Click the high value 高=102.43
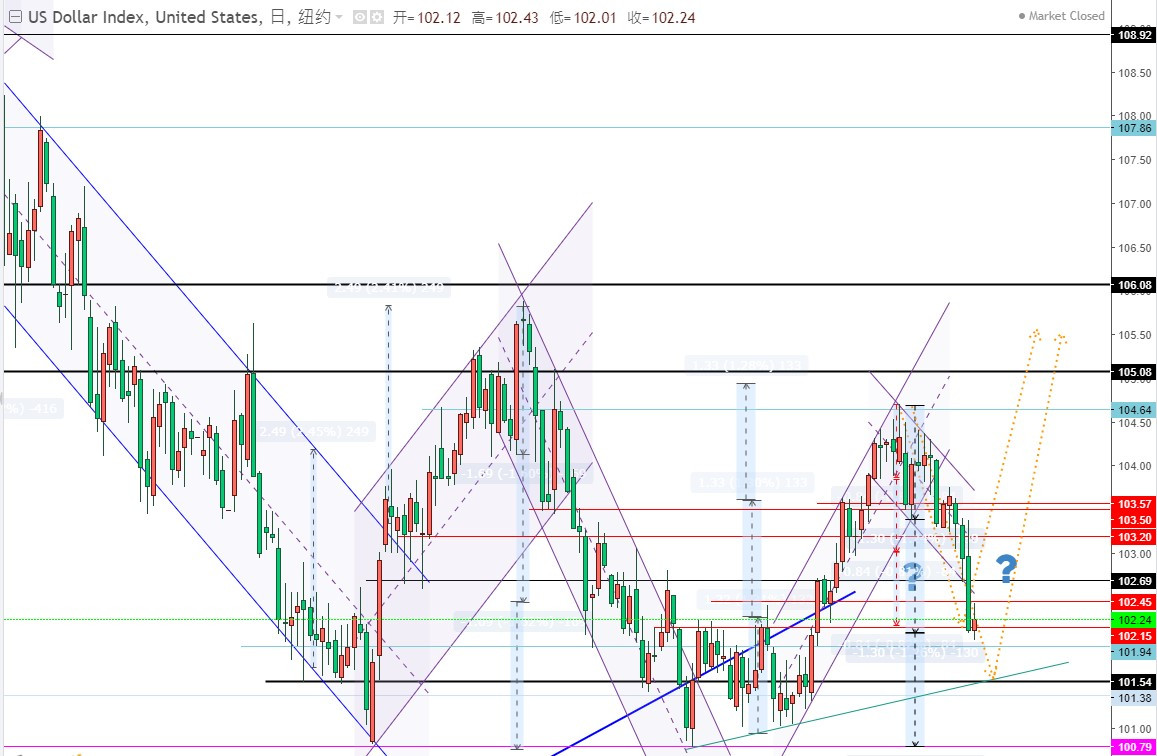1157x756 pixels. click(505, 17)
